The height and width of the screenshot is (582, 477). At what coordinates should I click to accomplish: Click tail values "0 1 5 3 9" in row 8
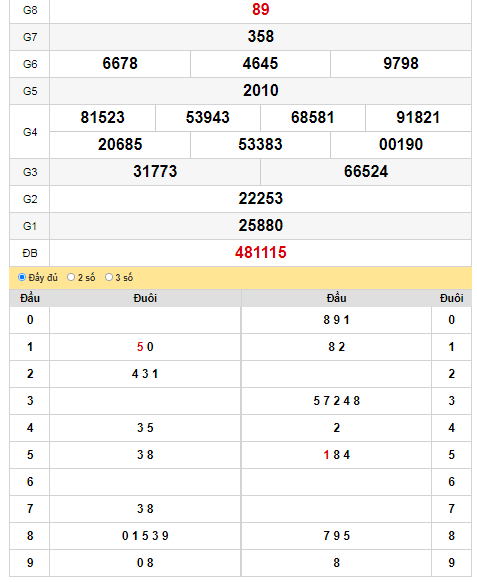(145, 536)
